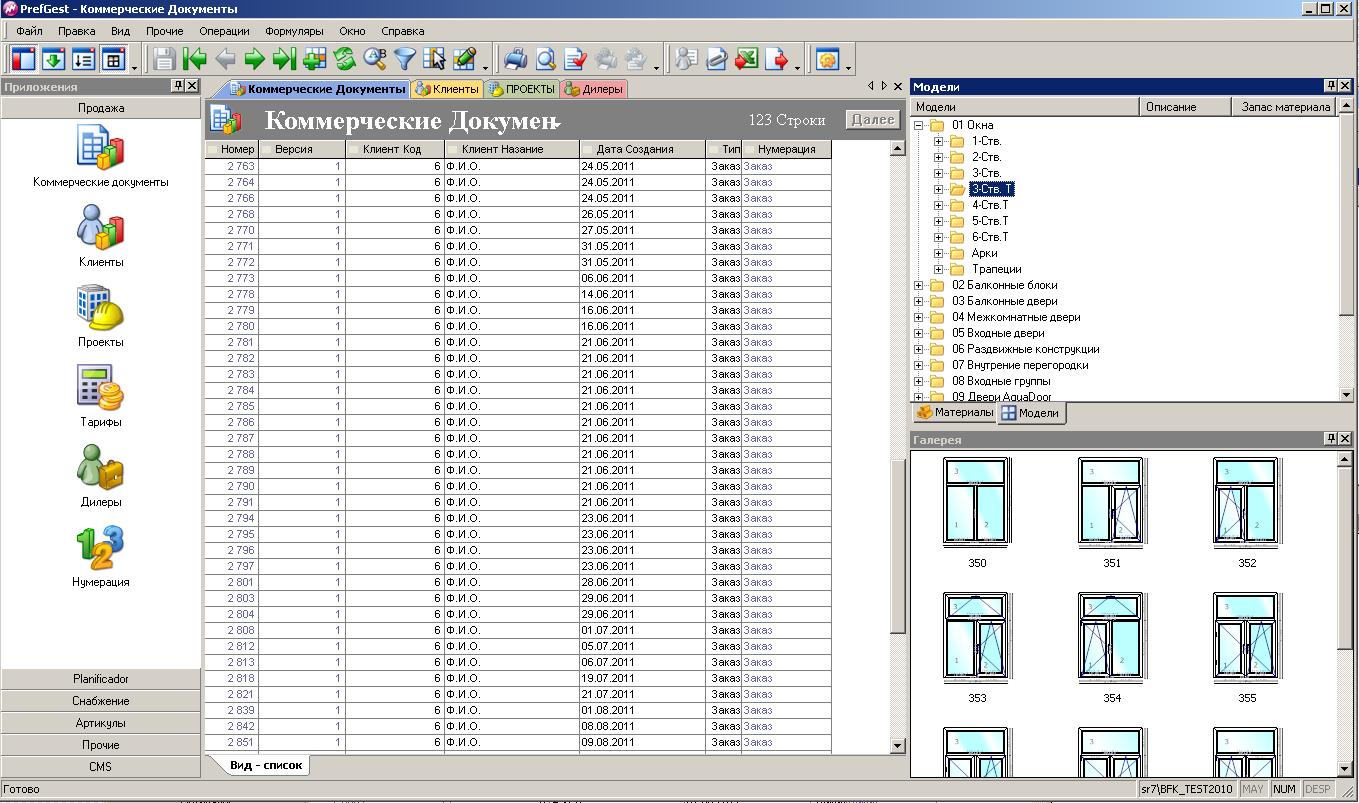Switch to the ПРОЕКТЫ document tab
The height and width of the screenshot is (803, 1359).
tap(522, 89)
